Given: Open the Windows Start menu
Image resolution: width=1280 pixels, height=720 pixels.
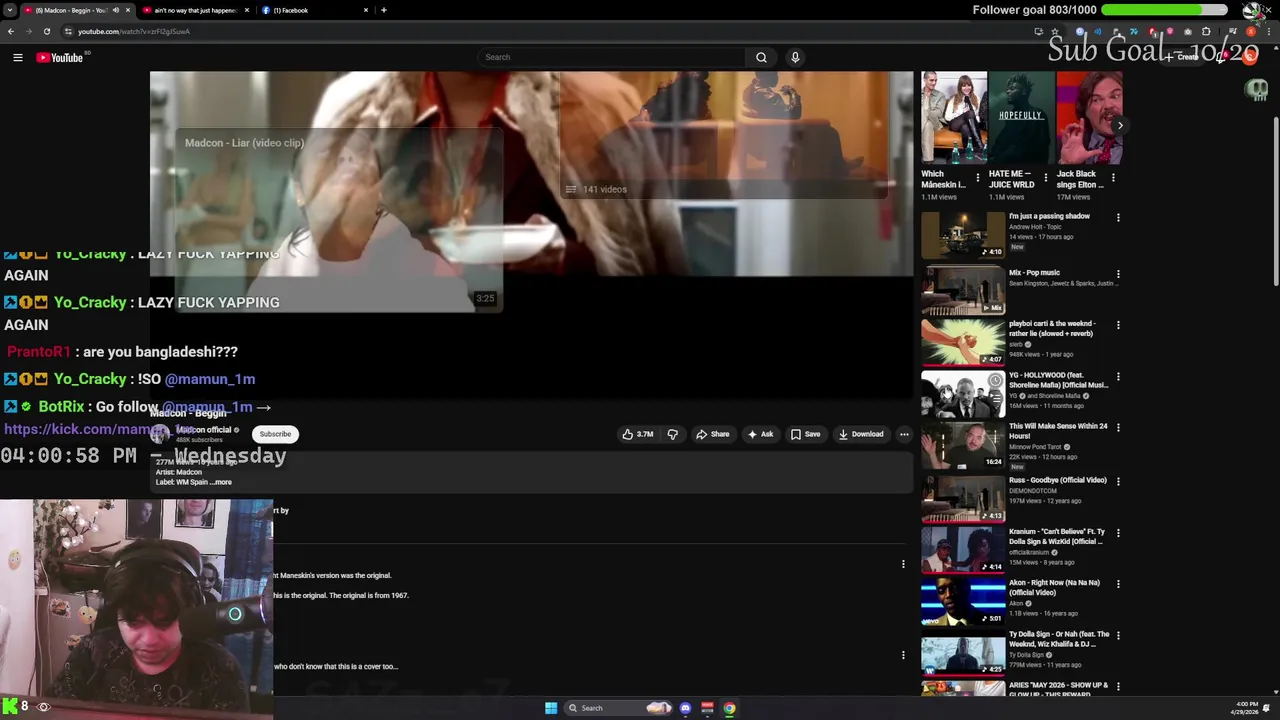Looking at the screenshot, I should pos(551,708).
